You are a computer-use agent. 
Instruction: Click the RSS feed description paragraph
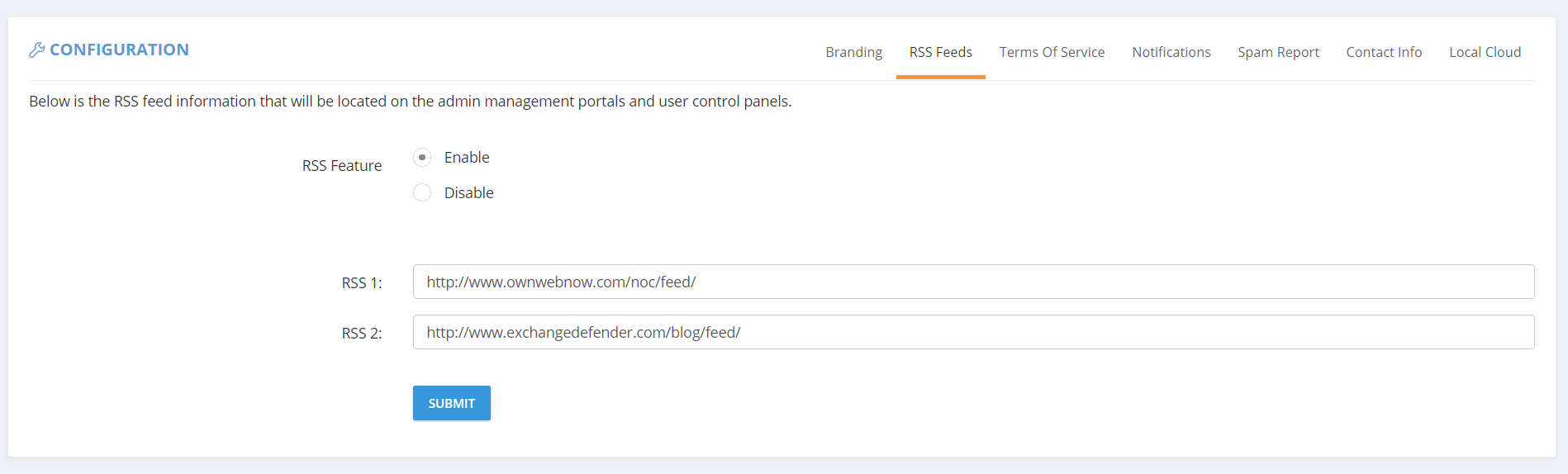(411, 101)
